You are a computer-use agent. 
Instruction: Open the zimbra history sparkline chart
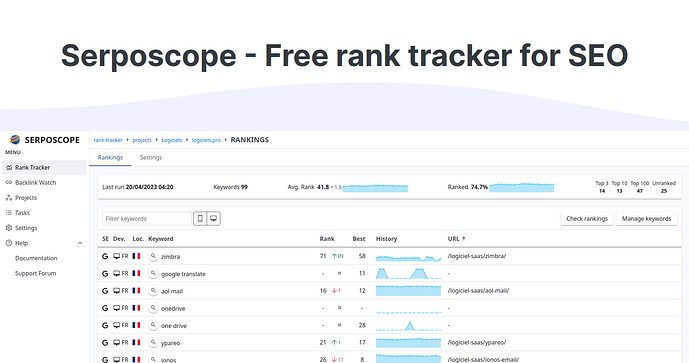408,257
